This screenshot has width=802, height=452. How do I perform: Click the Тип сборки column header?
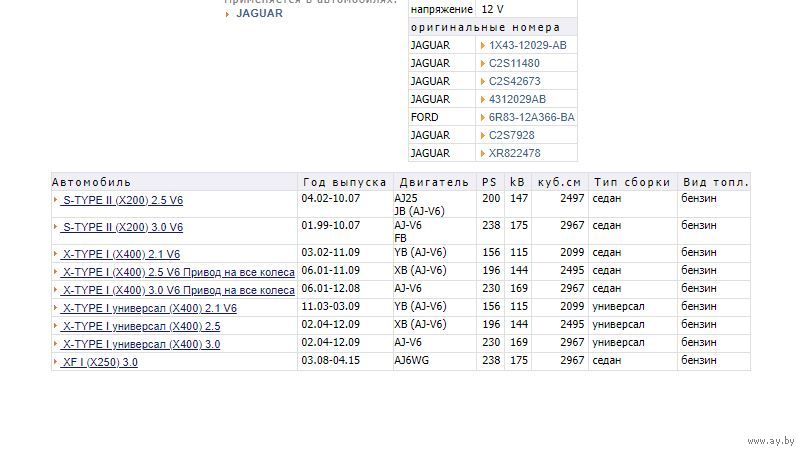pos(632,182)
